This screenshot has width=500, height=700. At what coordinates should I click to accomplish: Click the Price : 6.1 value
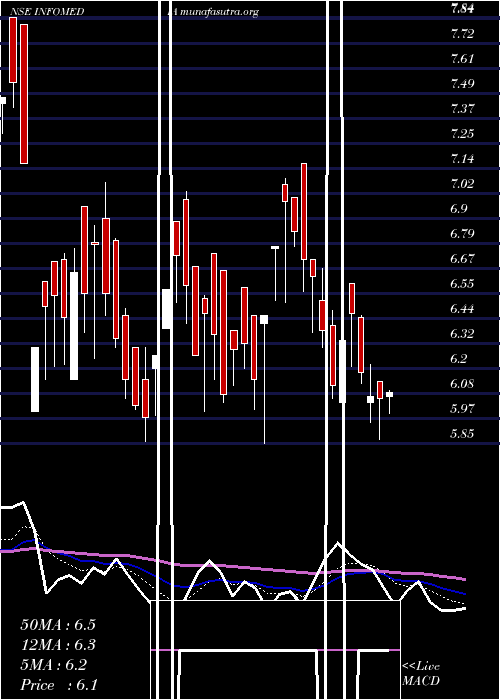click(x=59, y=684)
